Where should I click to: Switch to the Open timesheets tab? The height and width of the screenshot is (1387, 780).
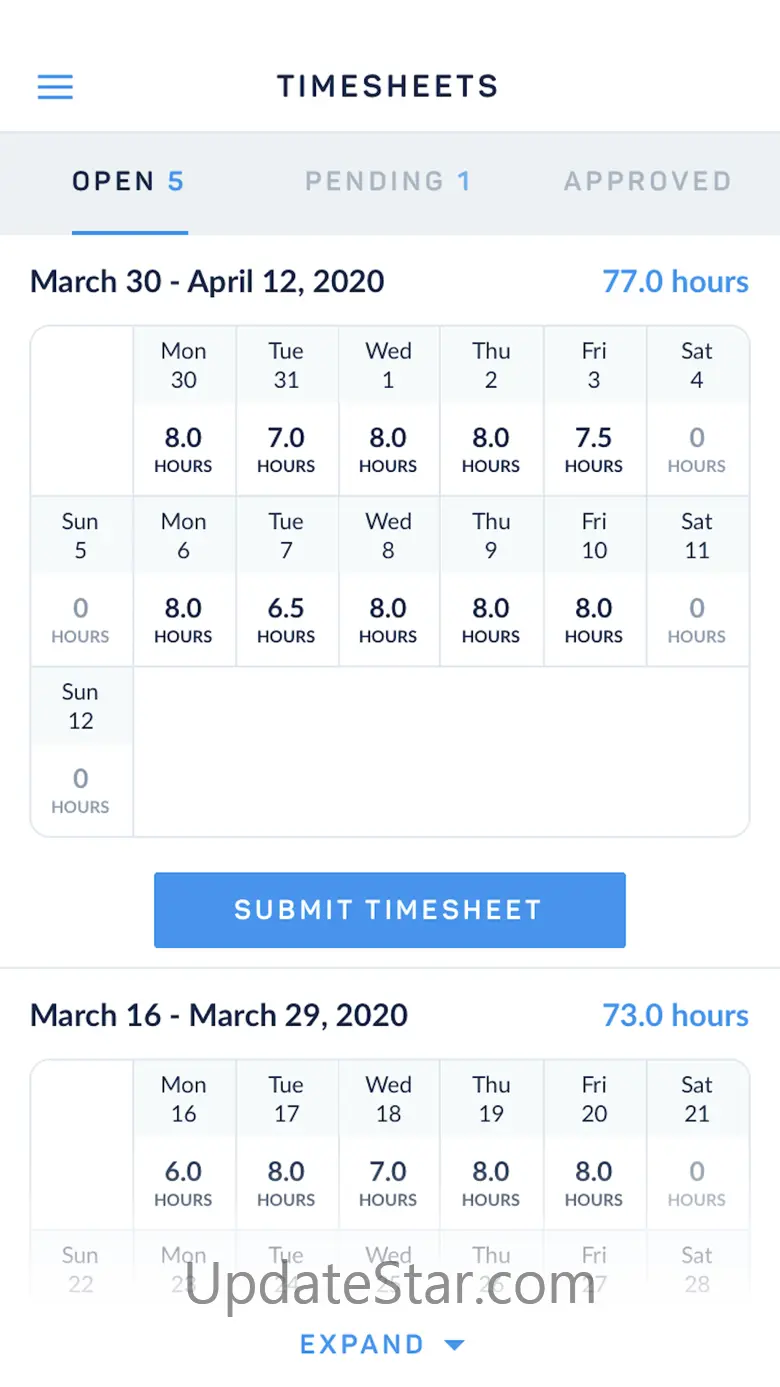point(129,182)
